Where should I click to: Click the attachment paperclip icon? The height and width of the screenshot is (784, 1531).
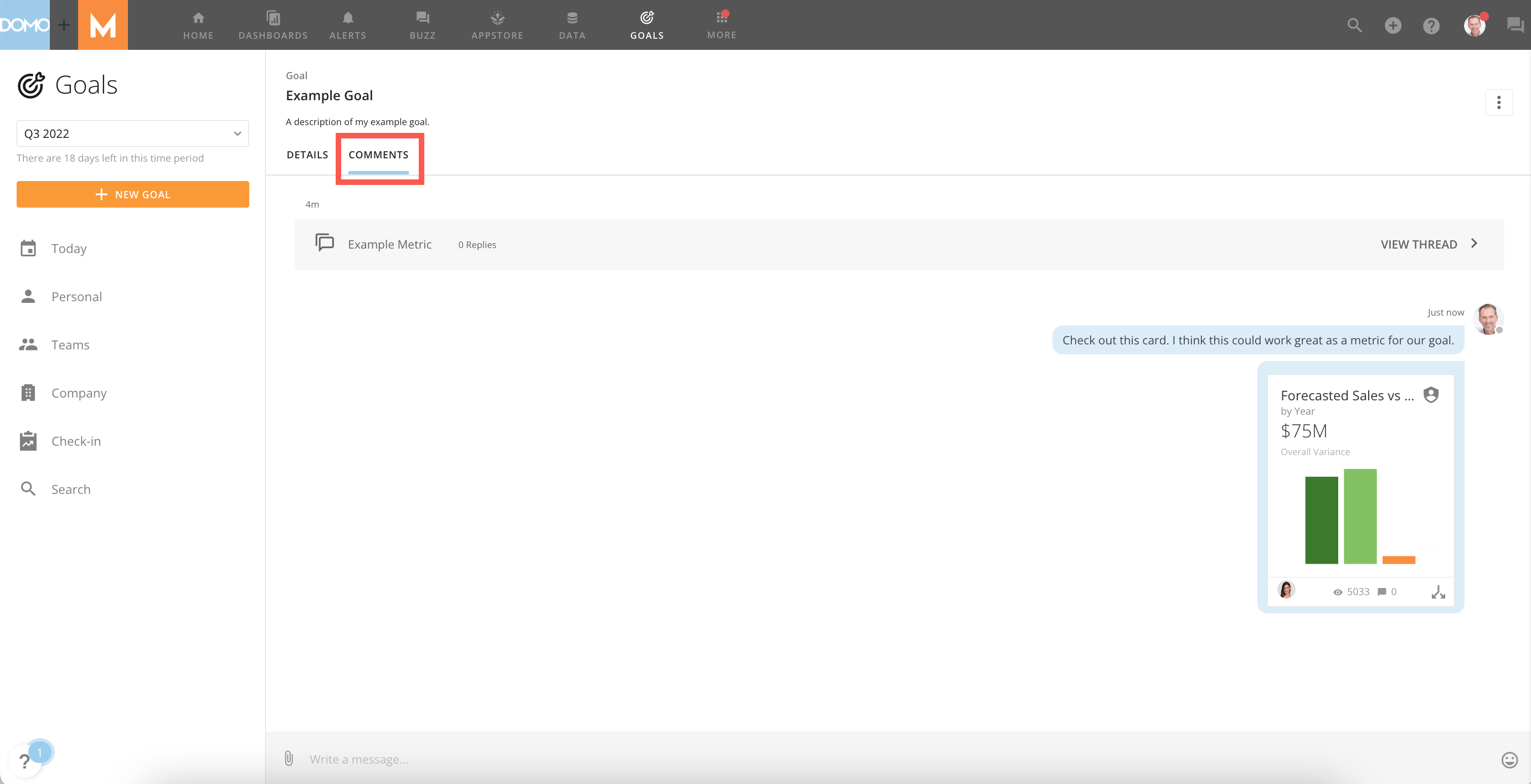point(289,759)
